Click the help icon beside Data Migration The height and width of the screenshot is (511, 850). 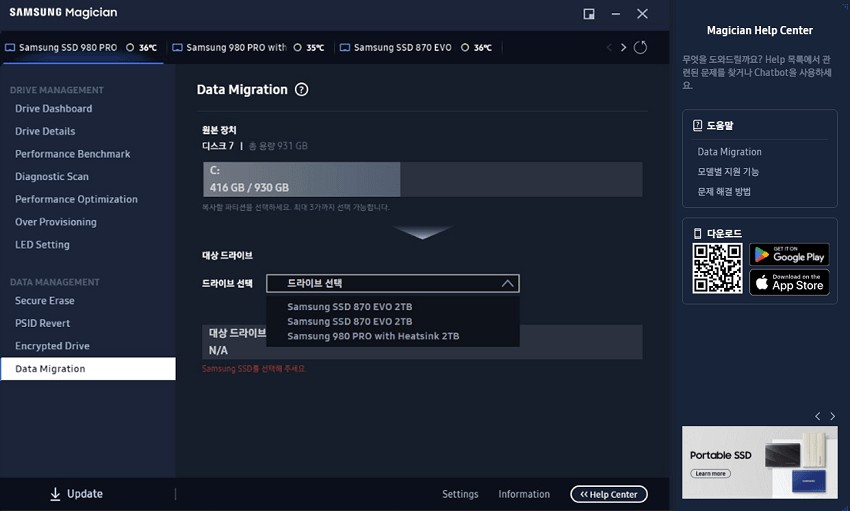(302, 90)
